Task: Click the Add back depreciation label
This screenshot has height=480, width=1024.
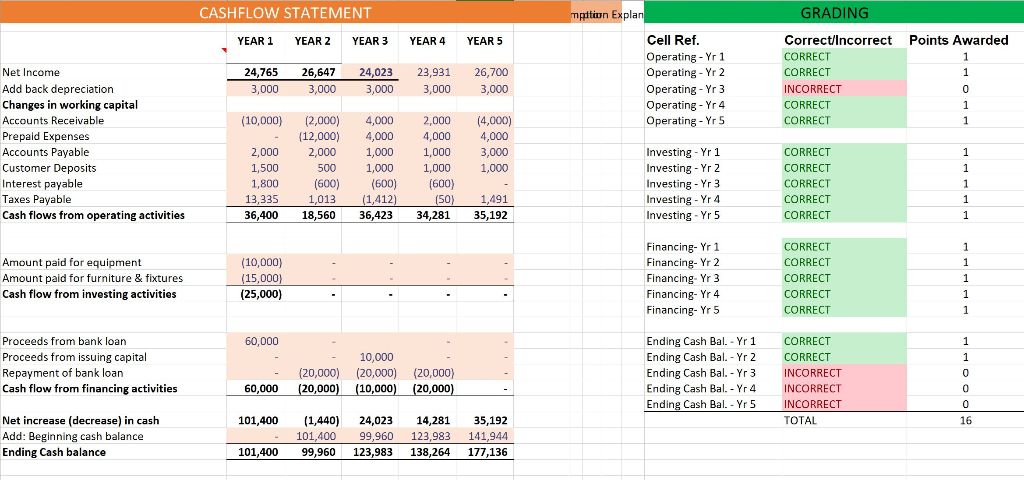Action: 58,89
